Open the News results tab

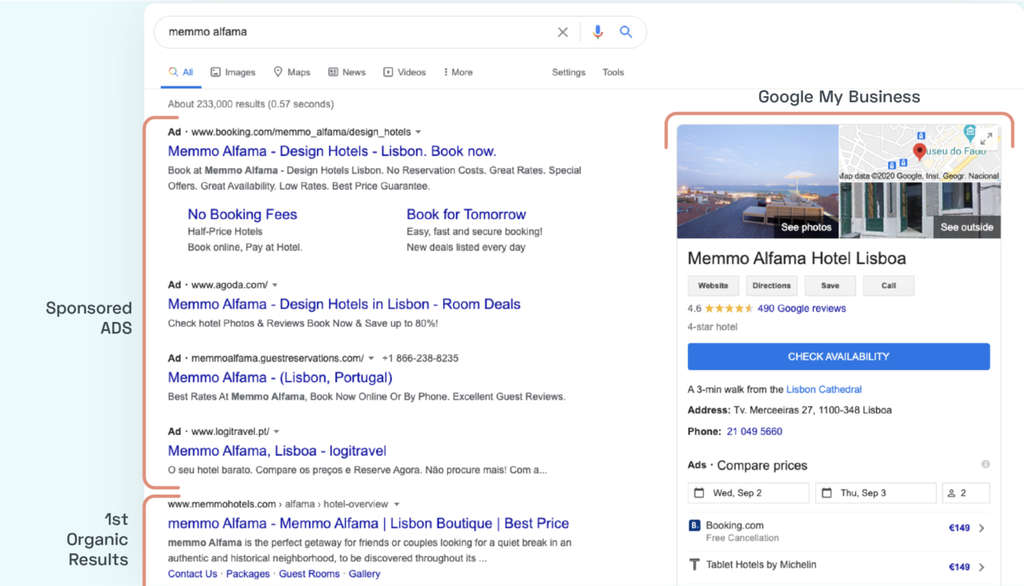[x=347, y=72]
